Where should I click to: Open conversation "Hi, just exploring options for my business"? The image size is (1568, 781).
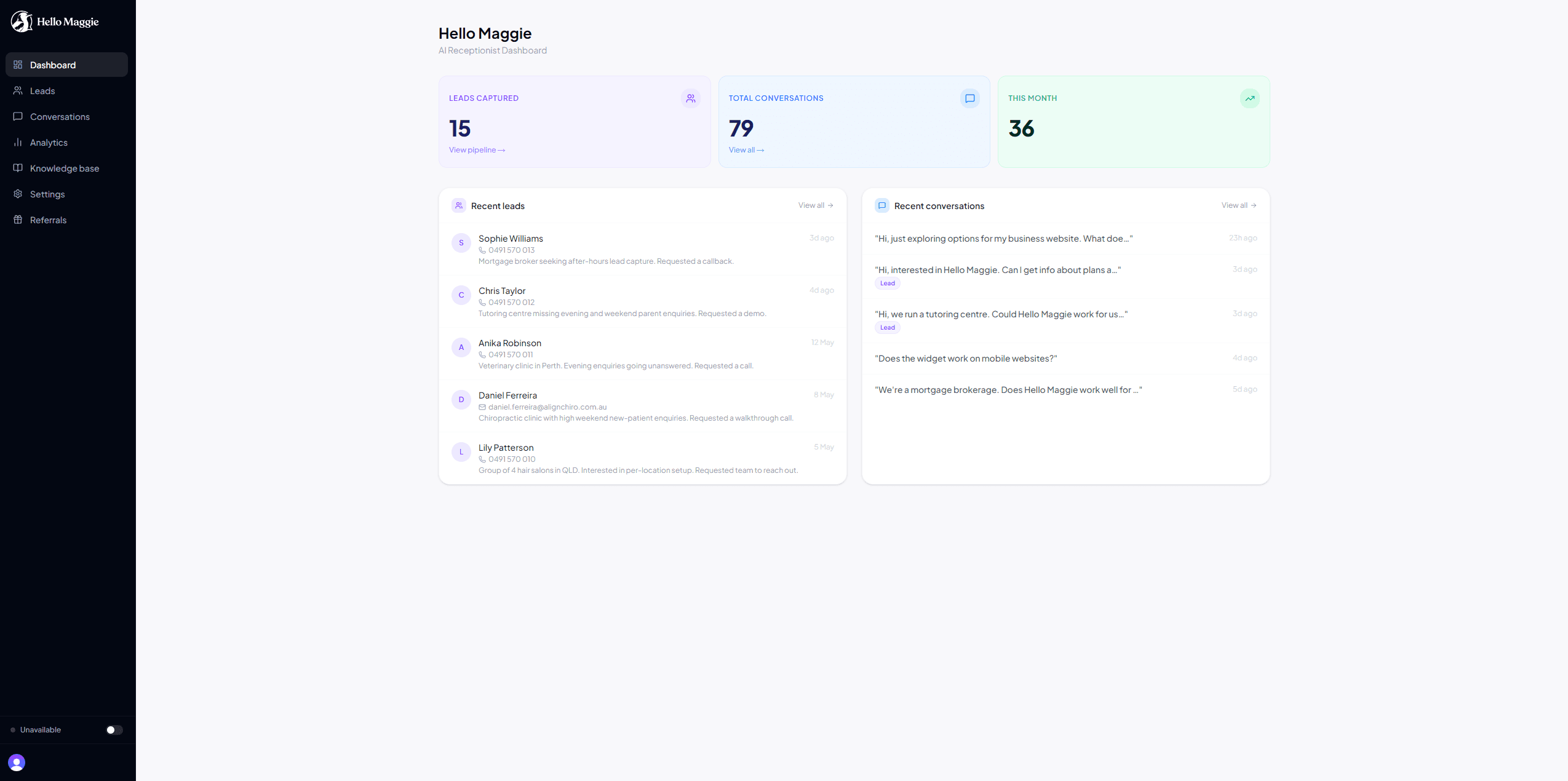pos(1066,239)
